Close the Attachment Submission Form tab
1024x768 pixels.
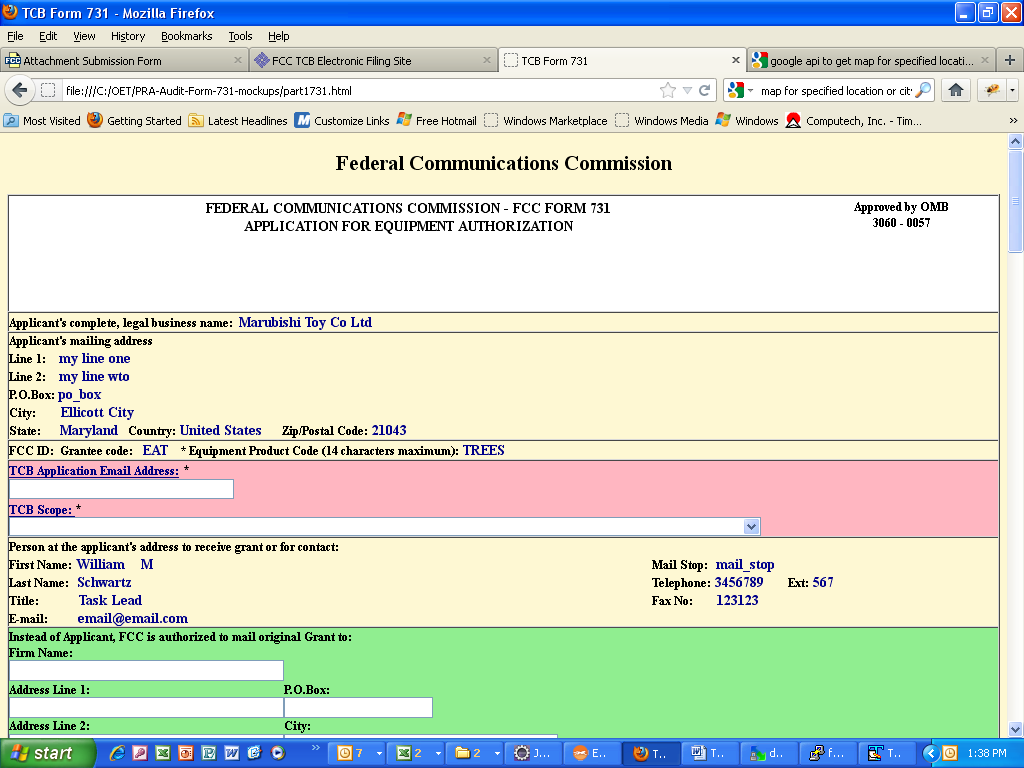[236, 60]
